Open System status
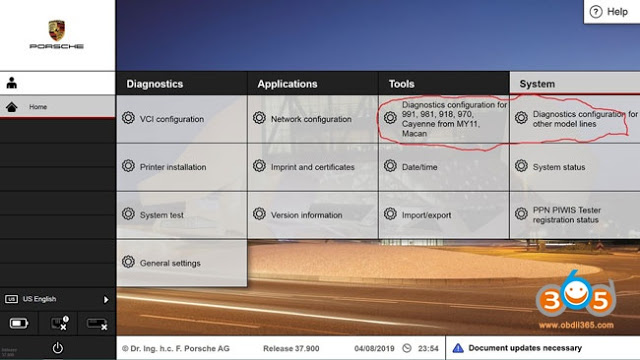The height and width of the screenshot is (360, 640). 575,167
